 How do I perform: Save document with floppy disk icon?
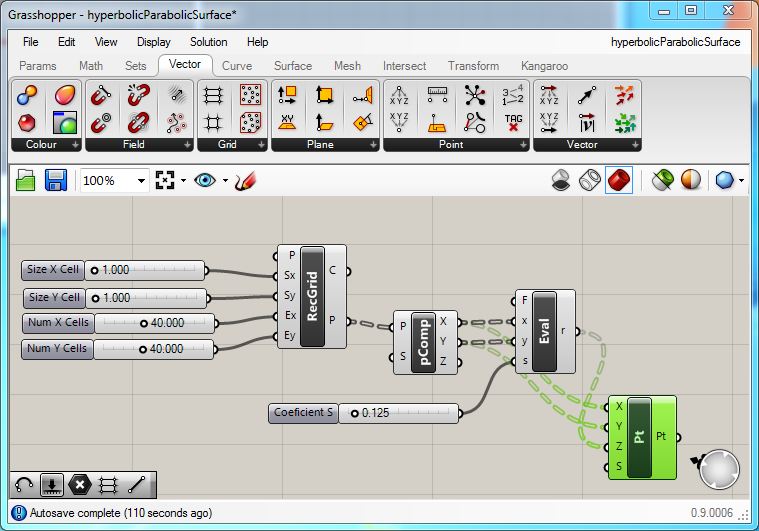pos(56,180)
